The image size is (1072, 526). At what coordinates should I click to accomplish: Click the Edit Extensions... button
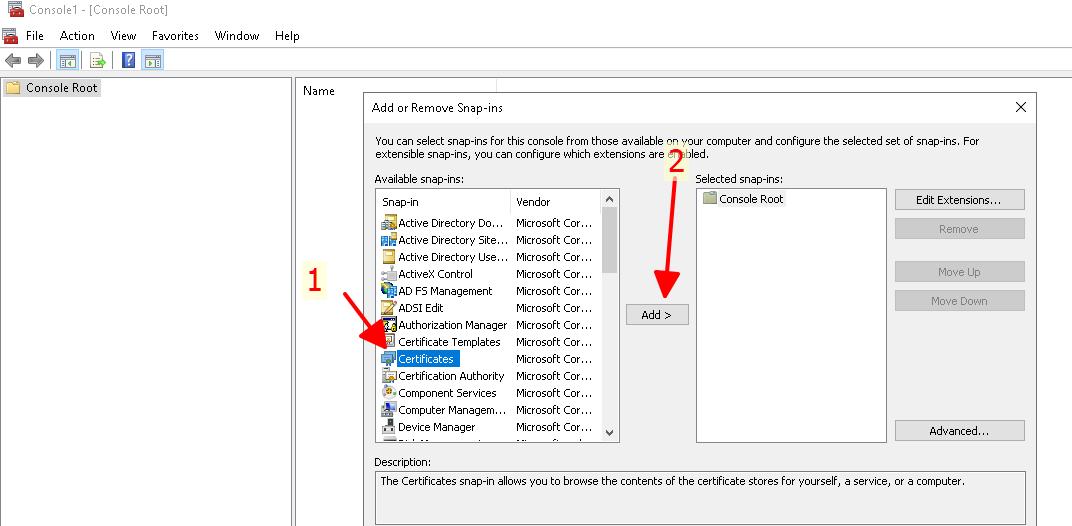click(x=959, y=200)
